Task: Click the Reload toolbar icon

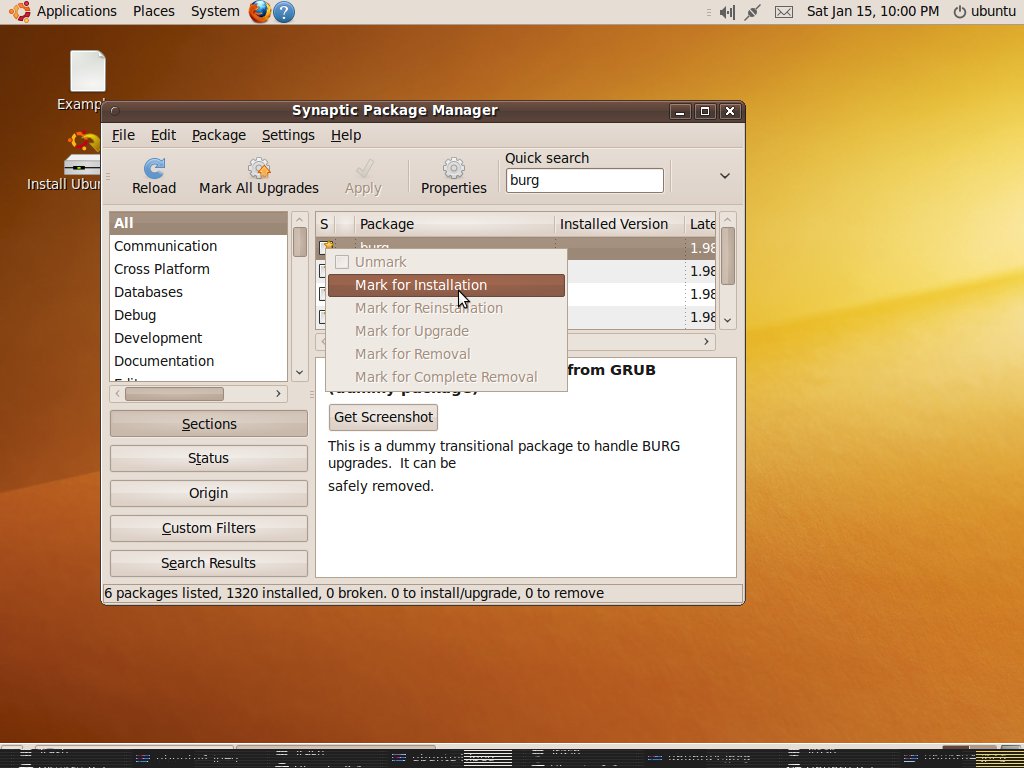Action: (x=154, y=168)
